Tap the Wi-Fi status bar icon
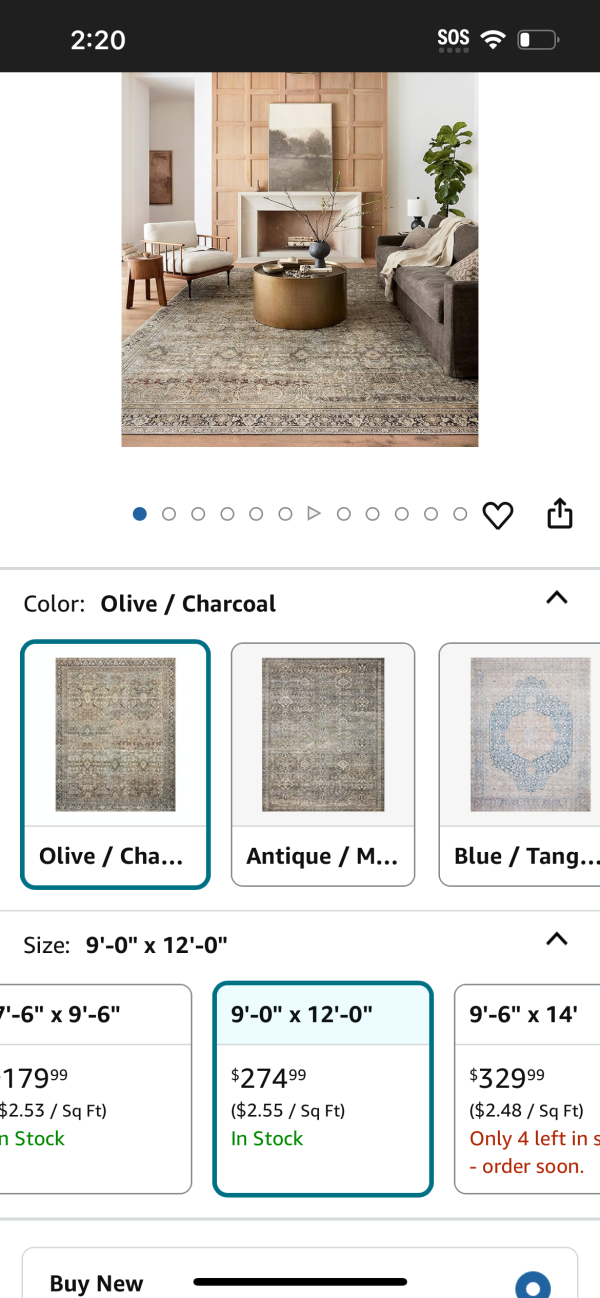 click(x=492, y=40)
